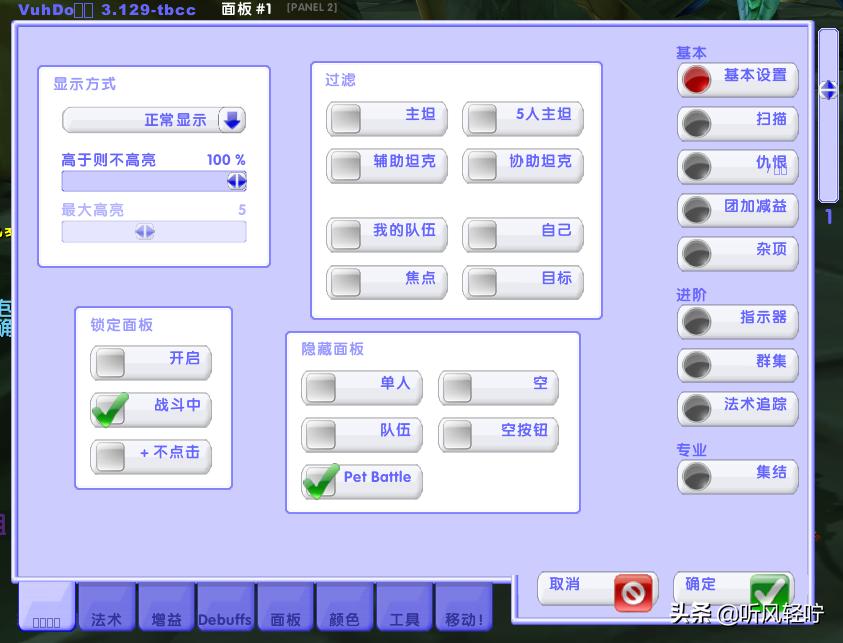The image size is (843, 643).
Task: Switch to the 颜色 tab
Action: click(x=345, y=618)
